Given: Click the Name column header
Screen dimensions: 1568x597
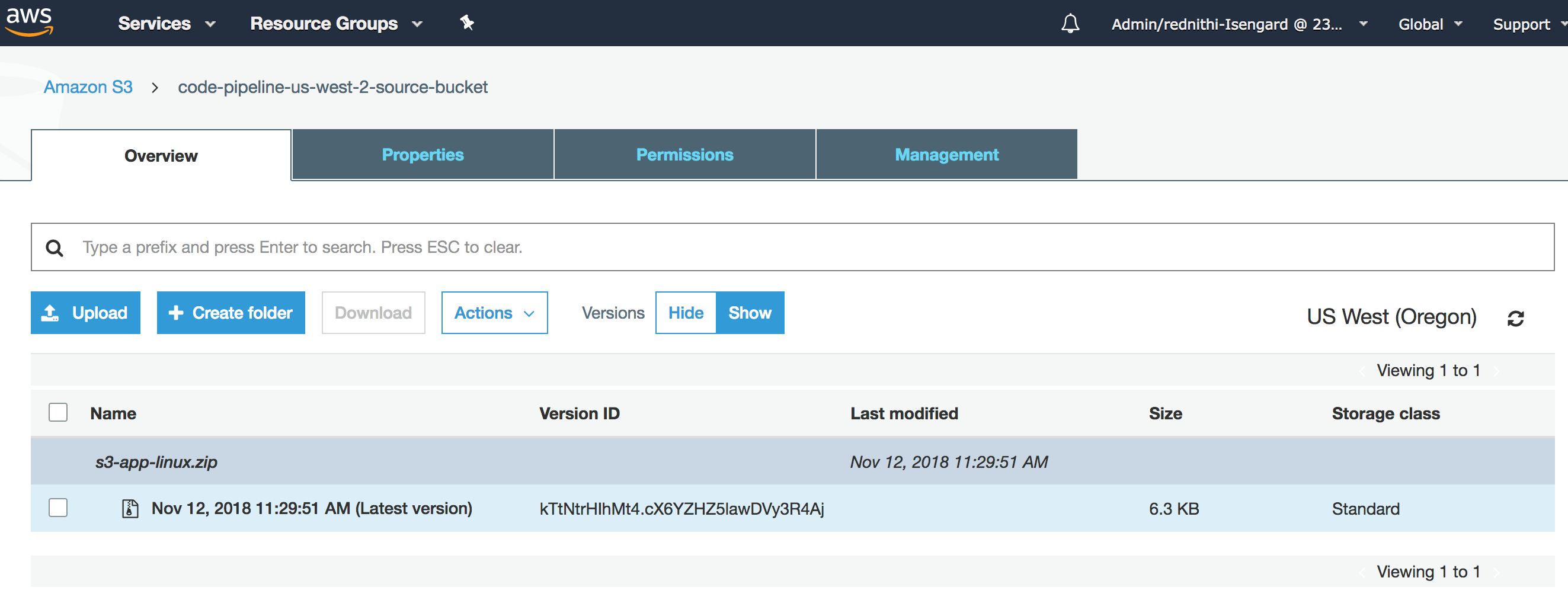Looking at the screenshot, I should tap(113, 413).
